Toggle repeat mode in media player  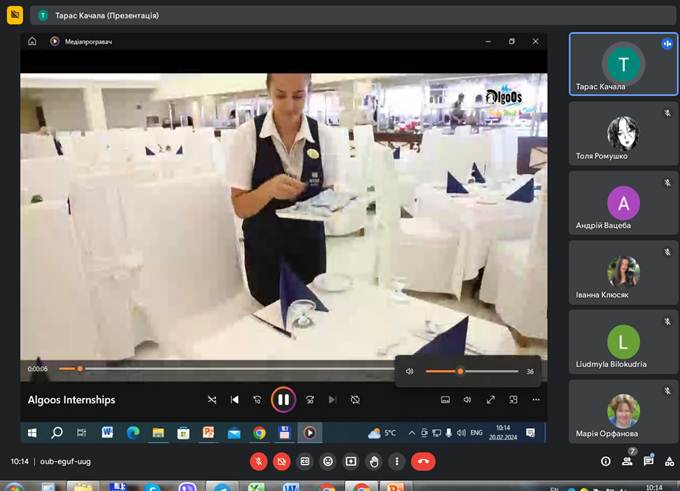355,400
